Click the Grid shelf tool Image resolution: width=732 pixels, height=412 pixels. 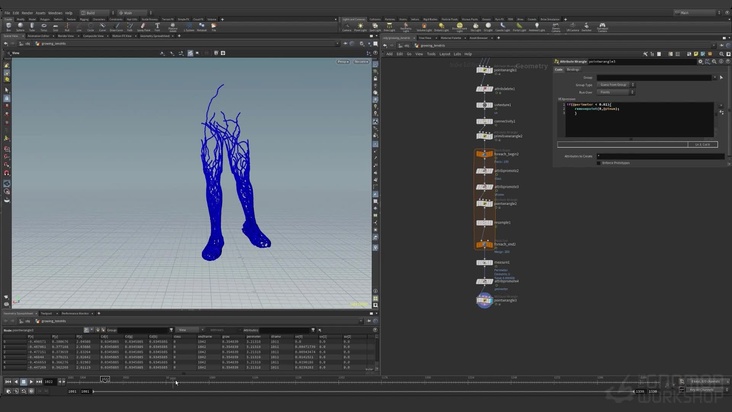55,27
